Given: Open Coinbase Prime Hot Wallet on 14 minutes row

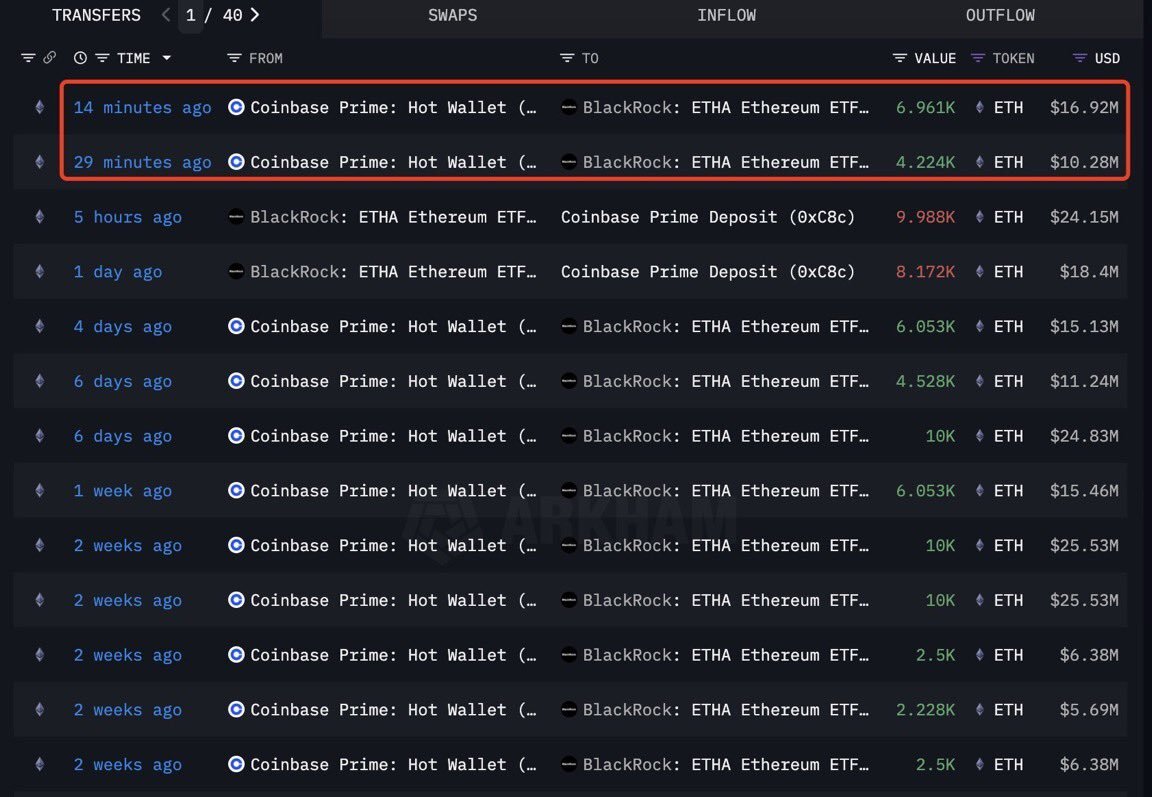Looking at the screenshot, I should point(393,107).
